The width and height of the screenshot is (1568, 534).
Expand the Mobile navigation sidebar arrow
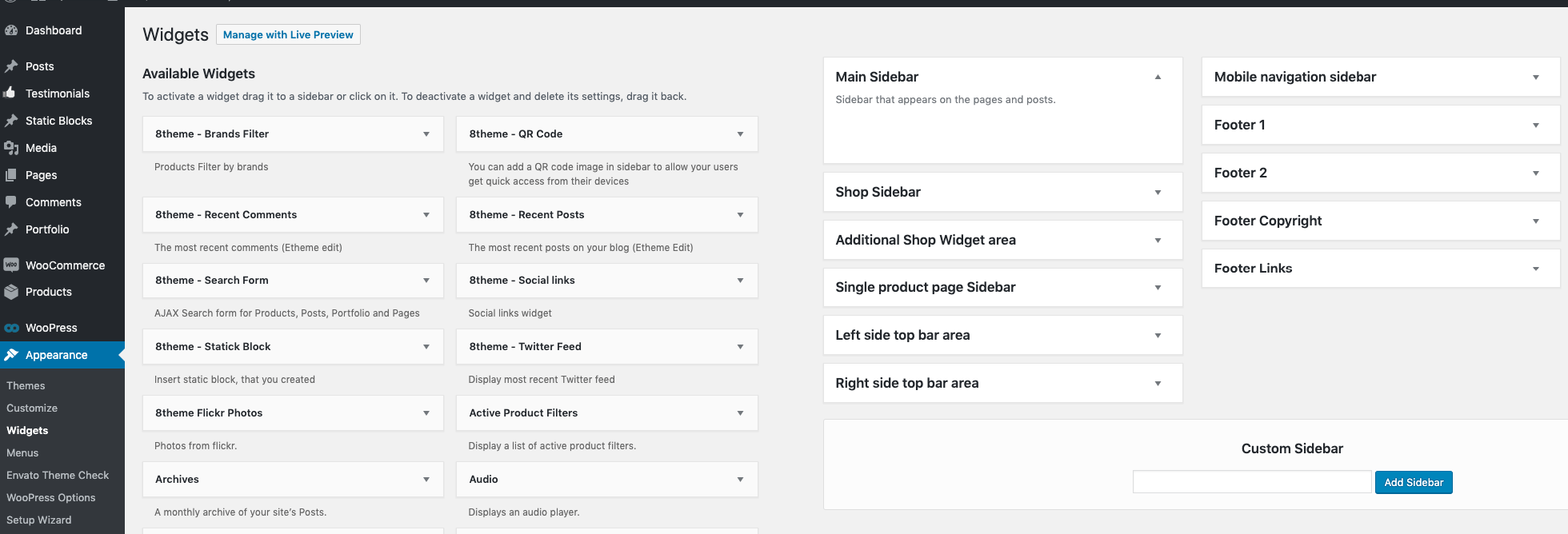[x=1536, y=78]
